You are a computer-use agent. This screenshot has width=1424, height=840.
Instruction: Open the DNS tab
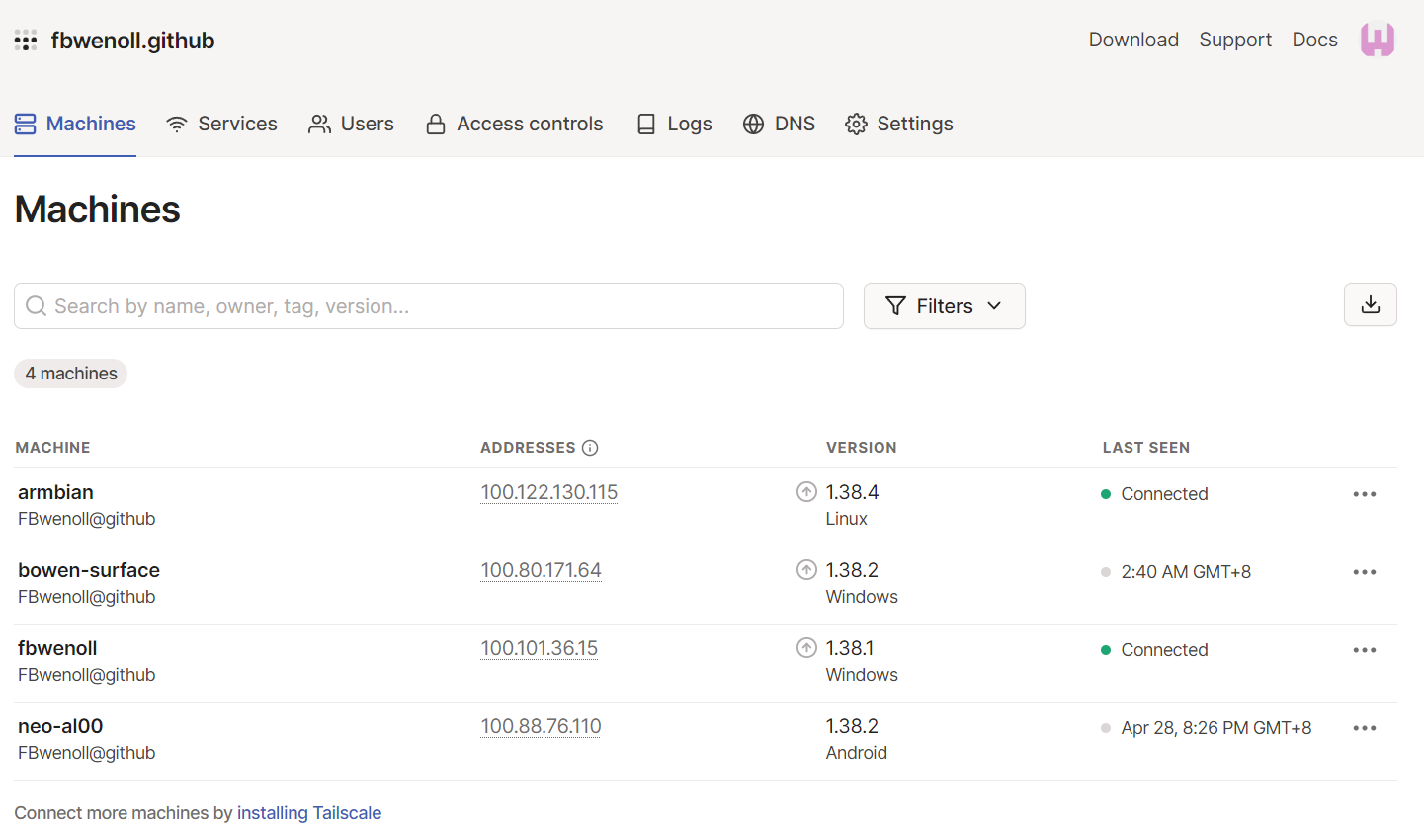pos(779,124)
